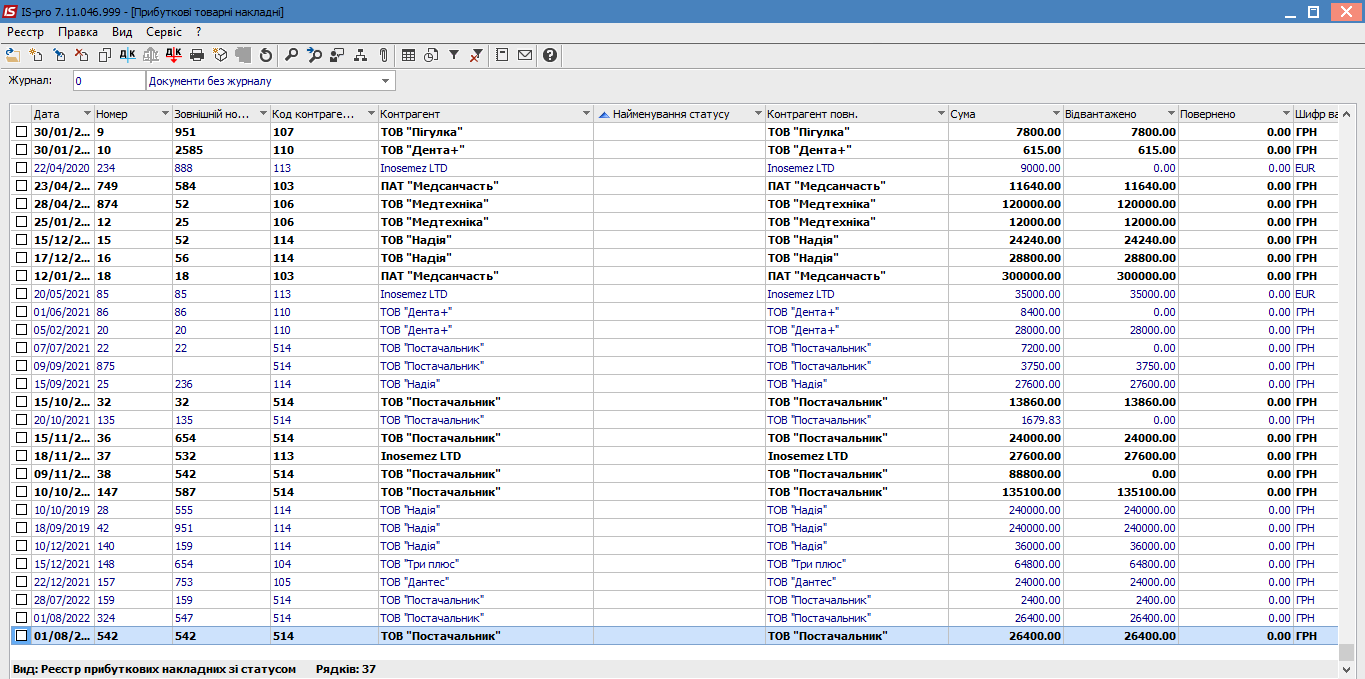Image resolution: width=1365 pixels, height=679 pixels.
Task: Open Контрагент column filter dropdown arrow
Action: click(x=587, y=114)
